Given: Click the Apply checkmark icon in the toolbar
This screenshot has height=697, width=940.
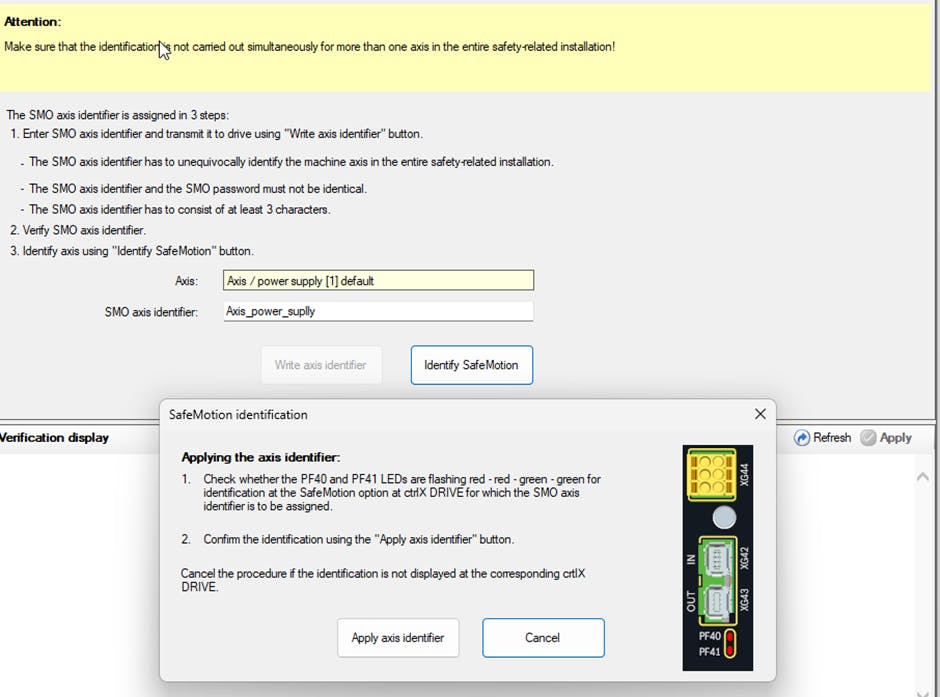Looking at the screenshot, I should (x=868, y=438).
